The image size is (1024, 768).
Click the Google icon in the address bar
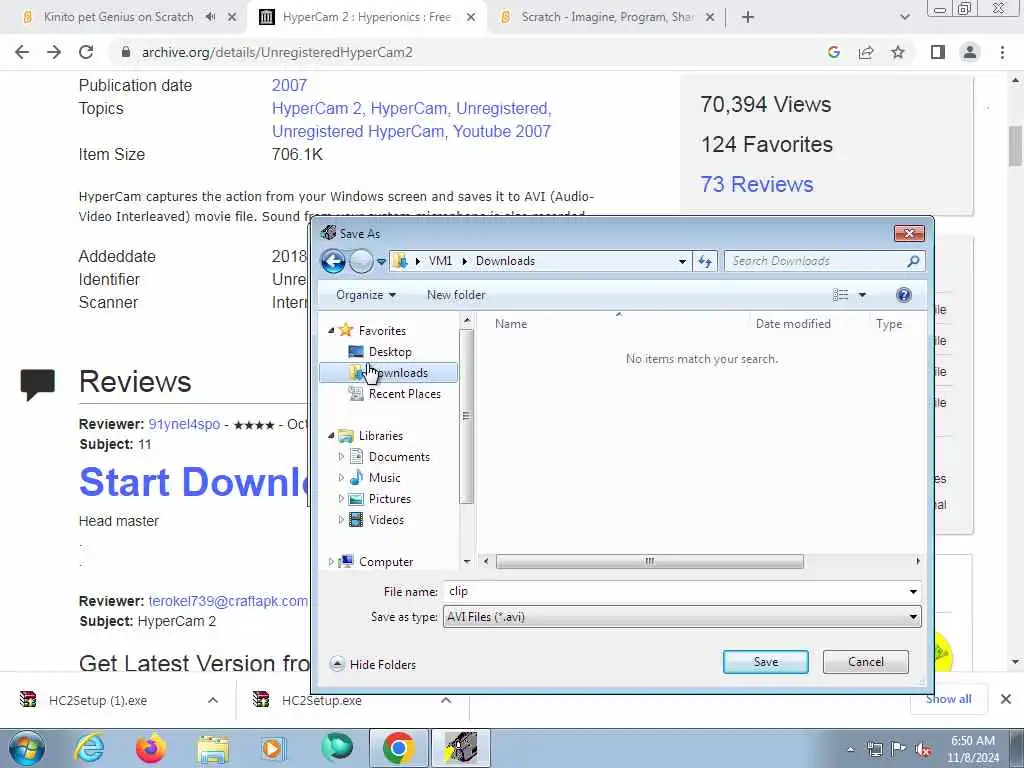833,52
